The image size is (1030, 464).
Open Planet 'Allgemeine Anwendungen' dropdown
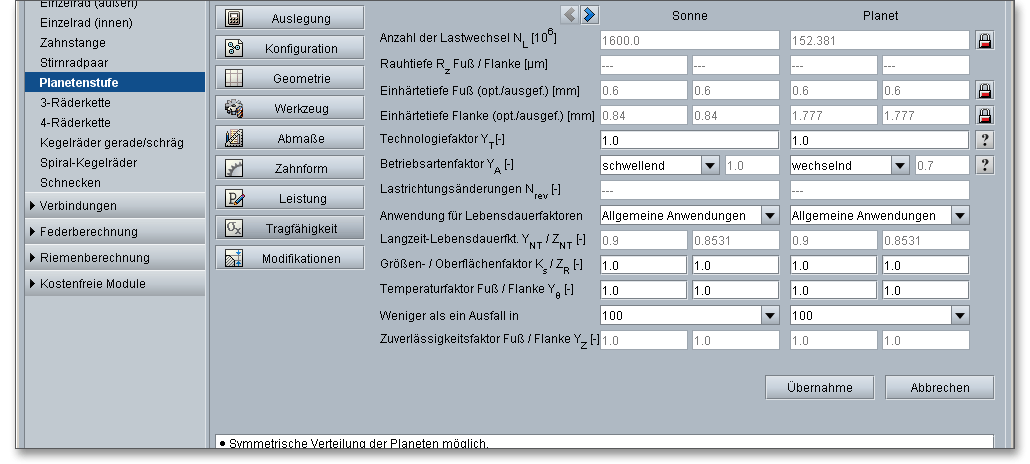(960, 215)
